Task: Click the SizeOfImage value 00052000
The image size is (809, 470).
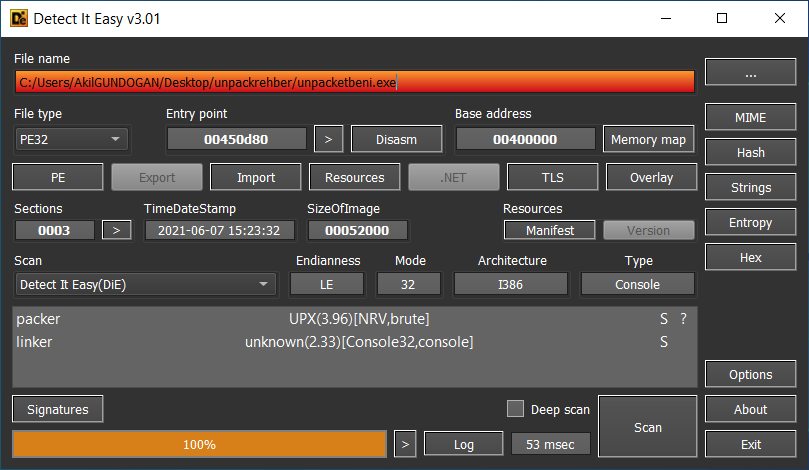Action: 357,230
